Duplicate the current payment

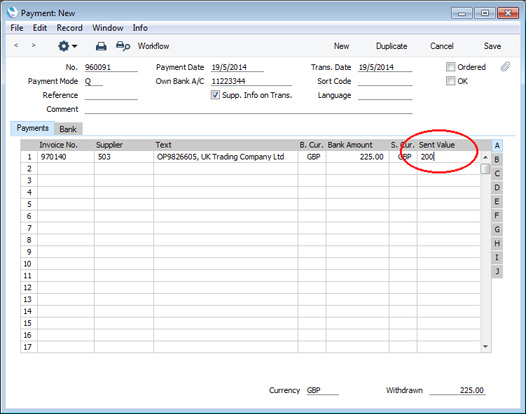click(391, 46)
